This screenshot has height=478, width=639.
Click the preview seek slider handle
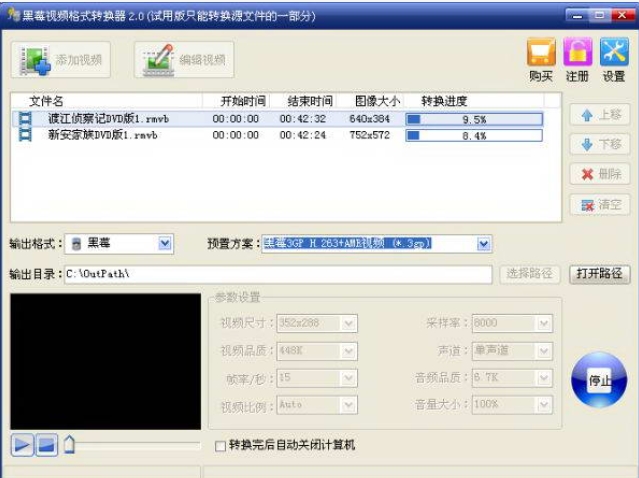(x=69, y=445)
